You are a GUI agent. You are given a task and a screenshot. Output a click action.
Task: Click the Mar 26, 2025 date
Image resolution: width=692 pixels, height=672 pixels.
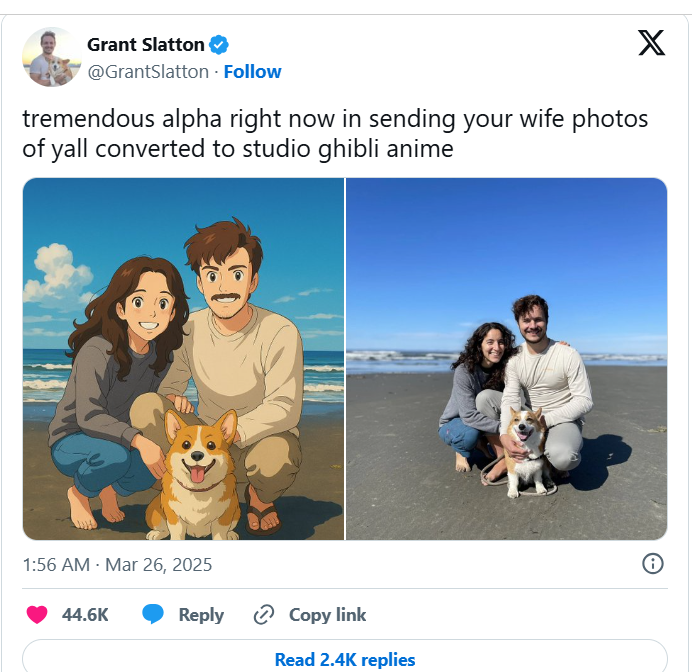(x=158, y=565)
